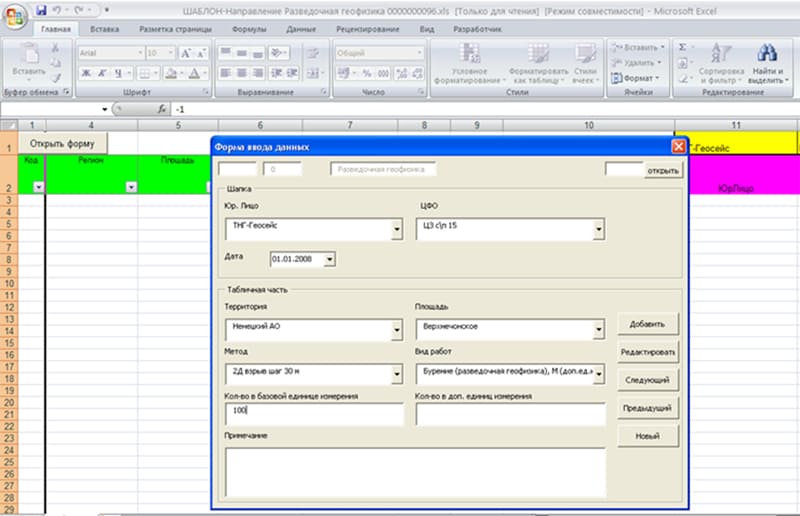Toggle bold Ж formatting
The image size is (800, 516).
coord(86,73)
